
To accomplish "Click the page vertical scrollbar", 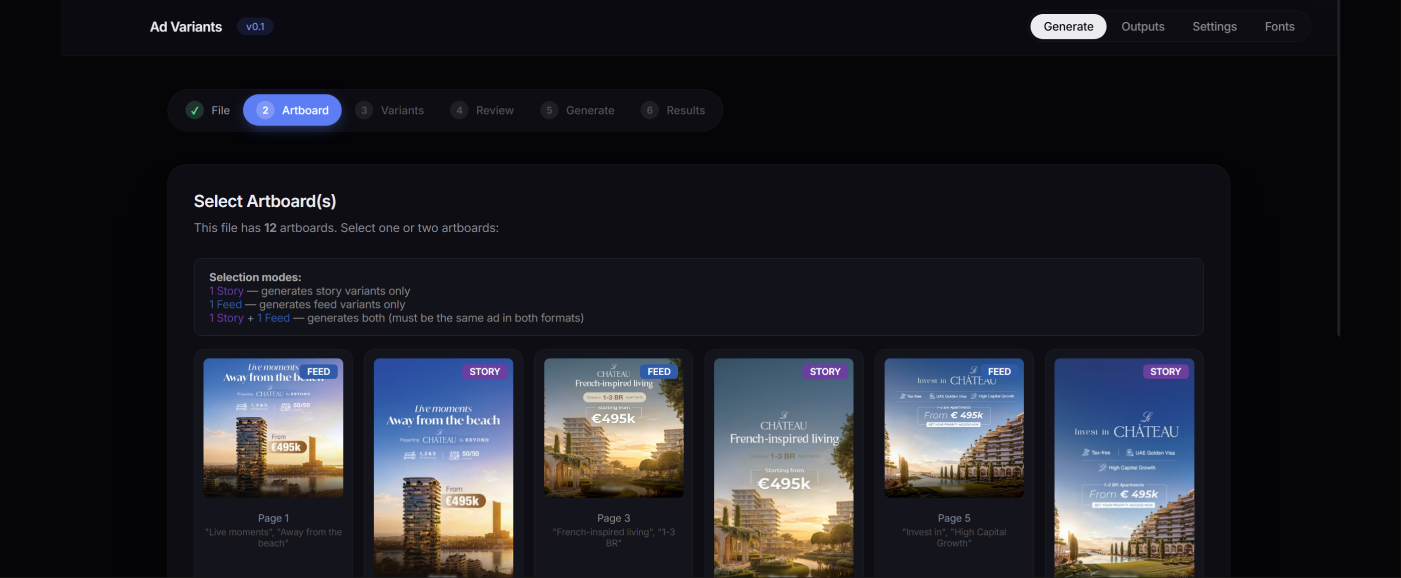I will click(x=1339, y=168).
